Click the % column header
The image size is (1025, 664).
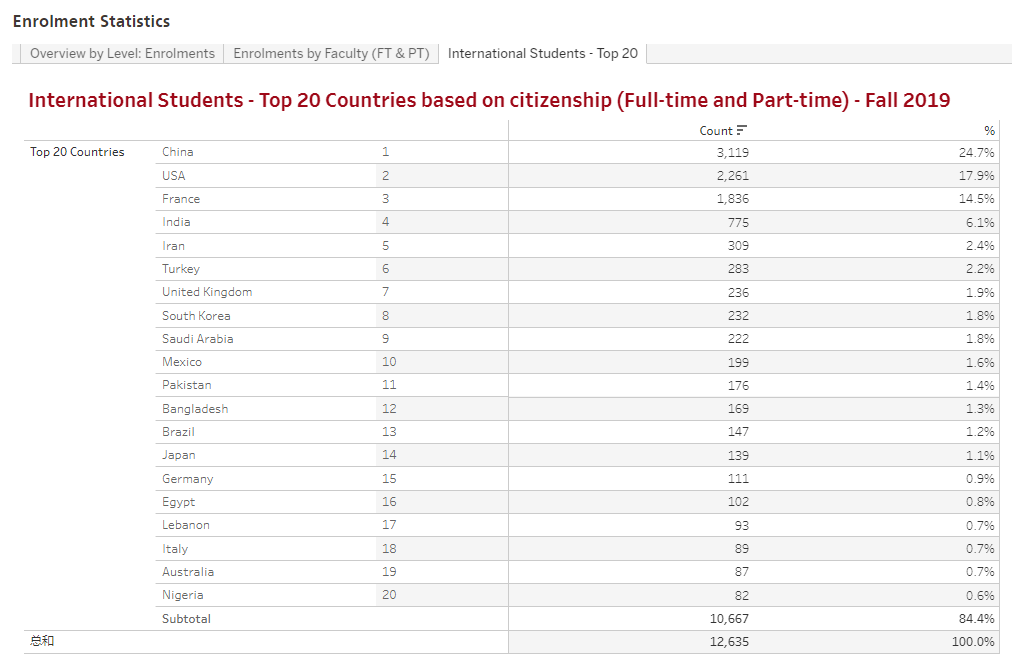989,131
